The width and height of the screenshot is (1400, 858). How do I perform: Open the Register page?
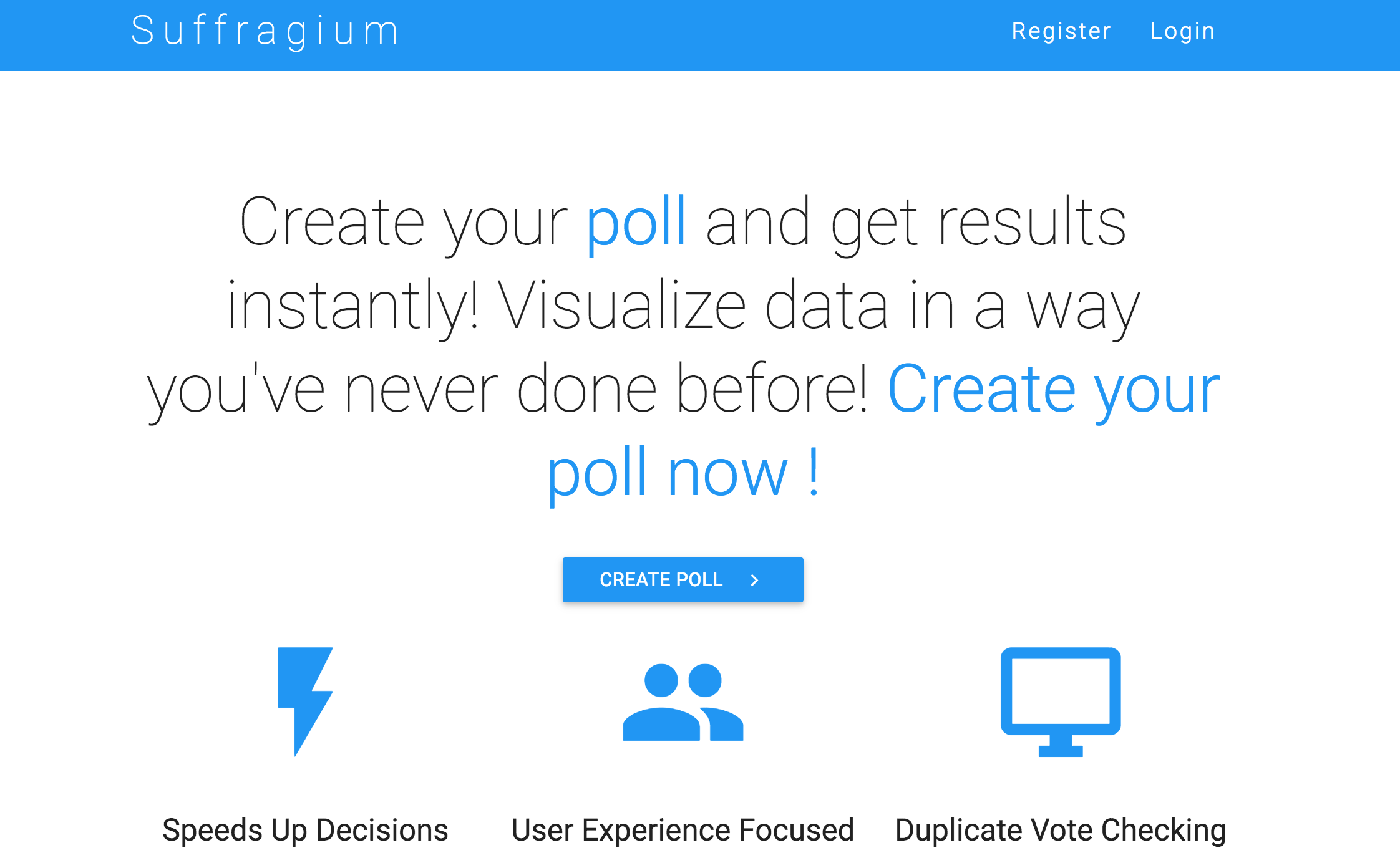coord(1061,31)
